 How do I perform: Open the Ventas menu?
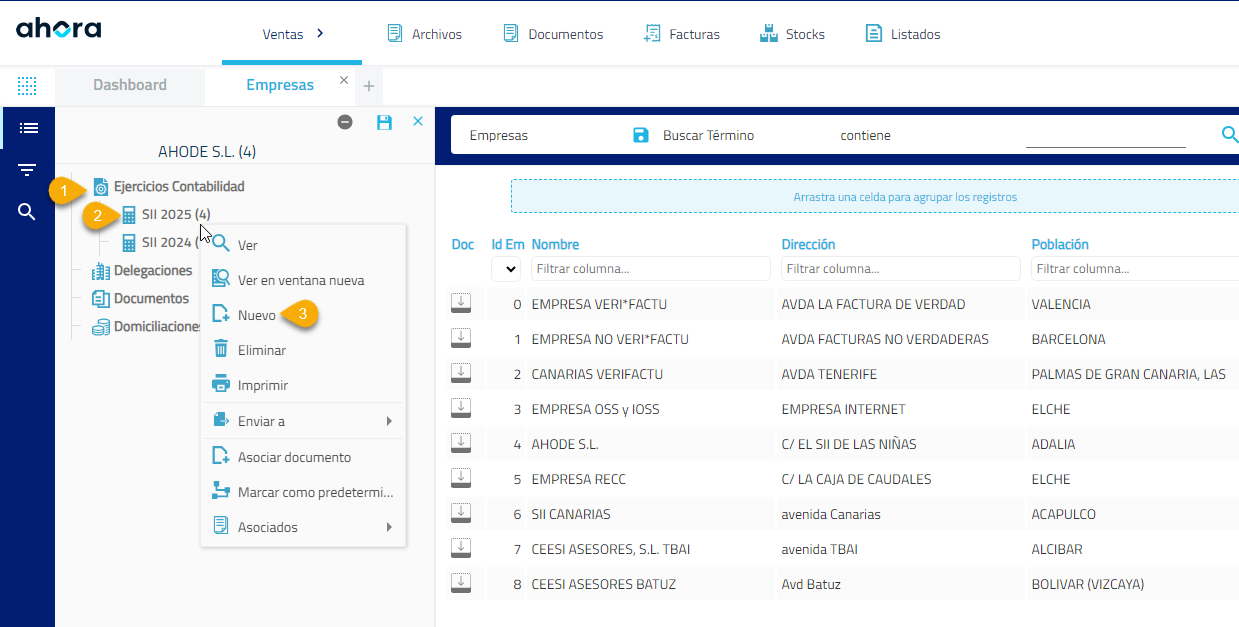[x=292, y=34]
